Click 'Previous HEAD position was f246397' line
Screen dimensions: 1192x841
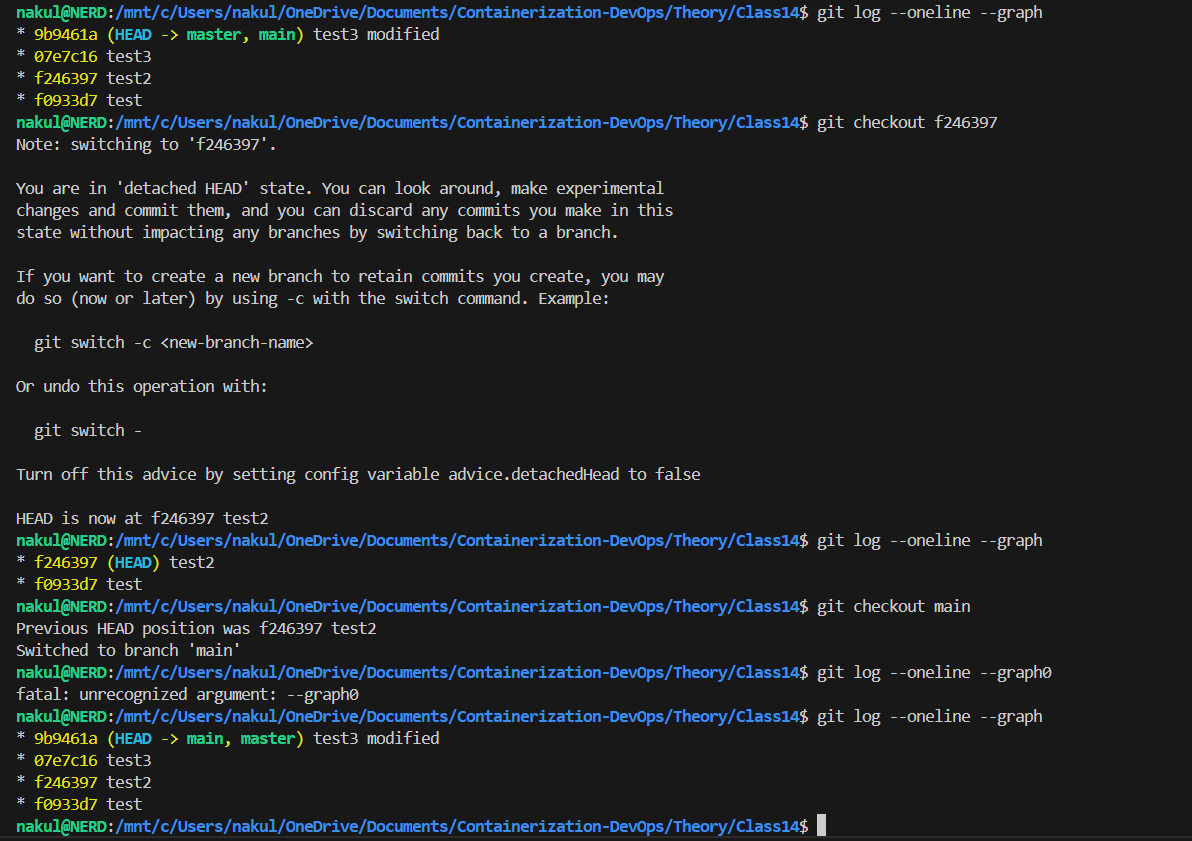pos(196,629)
